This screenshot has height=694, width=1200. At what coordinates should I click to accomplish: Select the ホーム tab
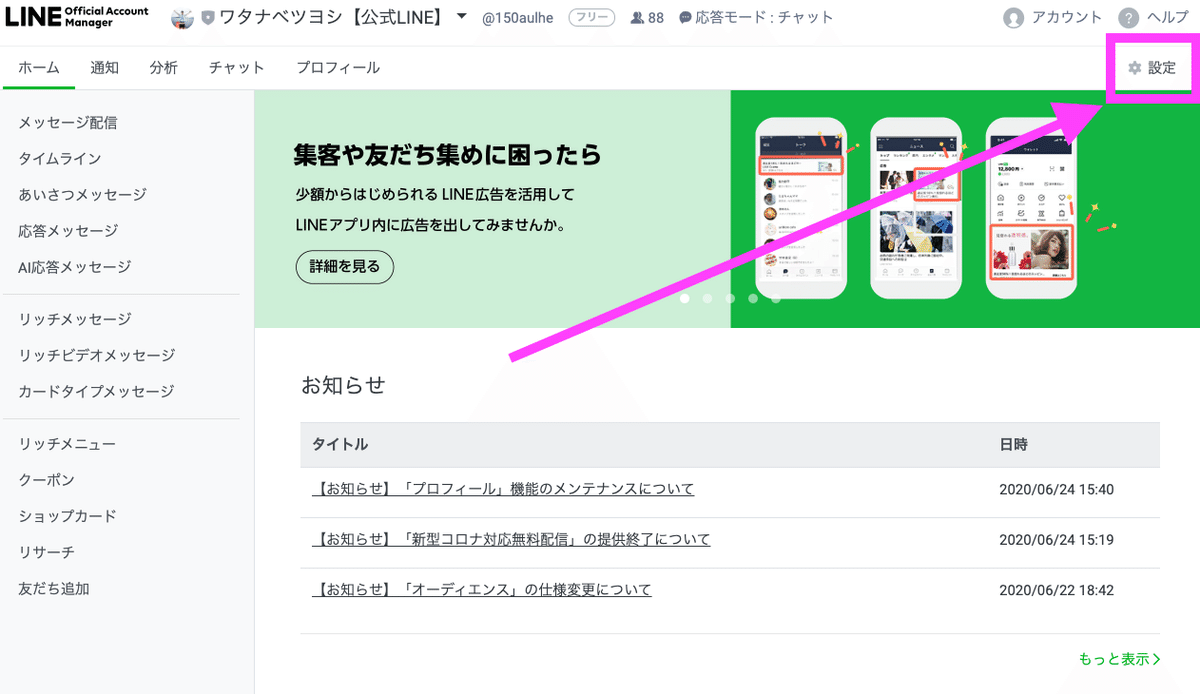(39, 68)
